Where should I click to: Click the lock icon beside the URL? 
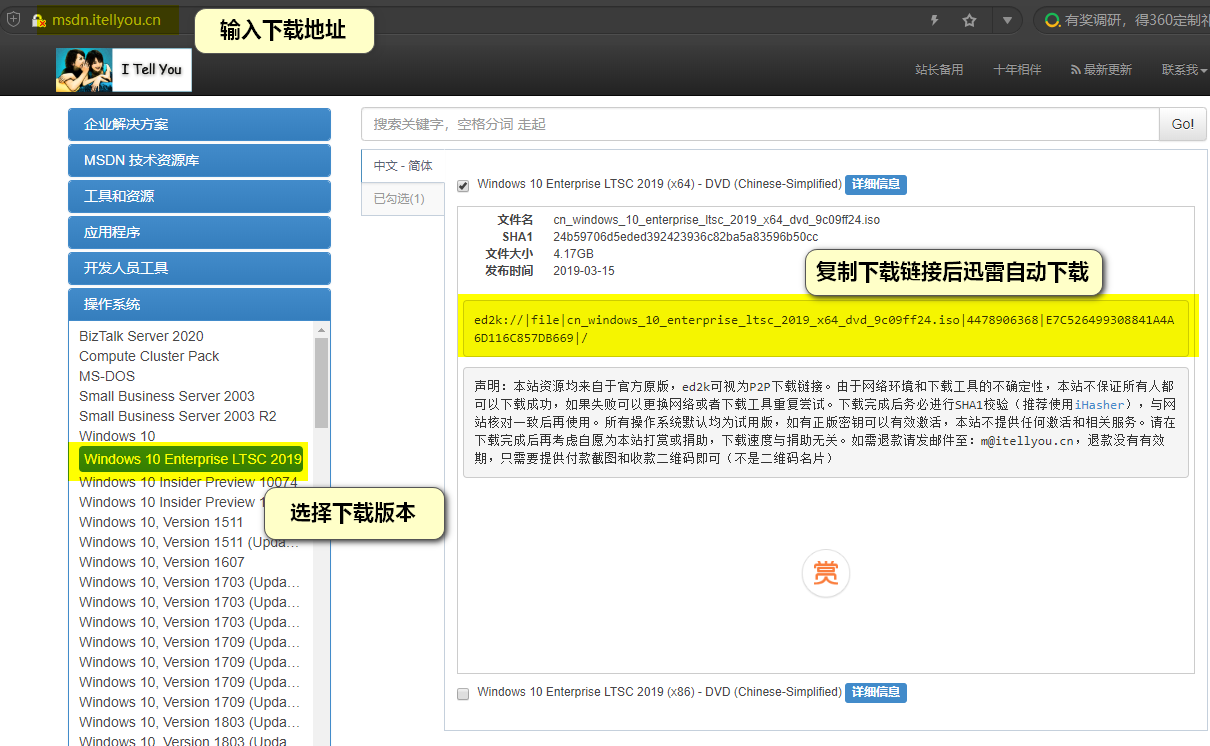pyautogui.click(x=39, y=20)
